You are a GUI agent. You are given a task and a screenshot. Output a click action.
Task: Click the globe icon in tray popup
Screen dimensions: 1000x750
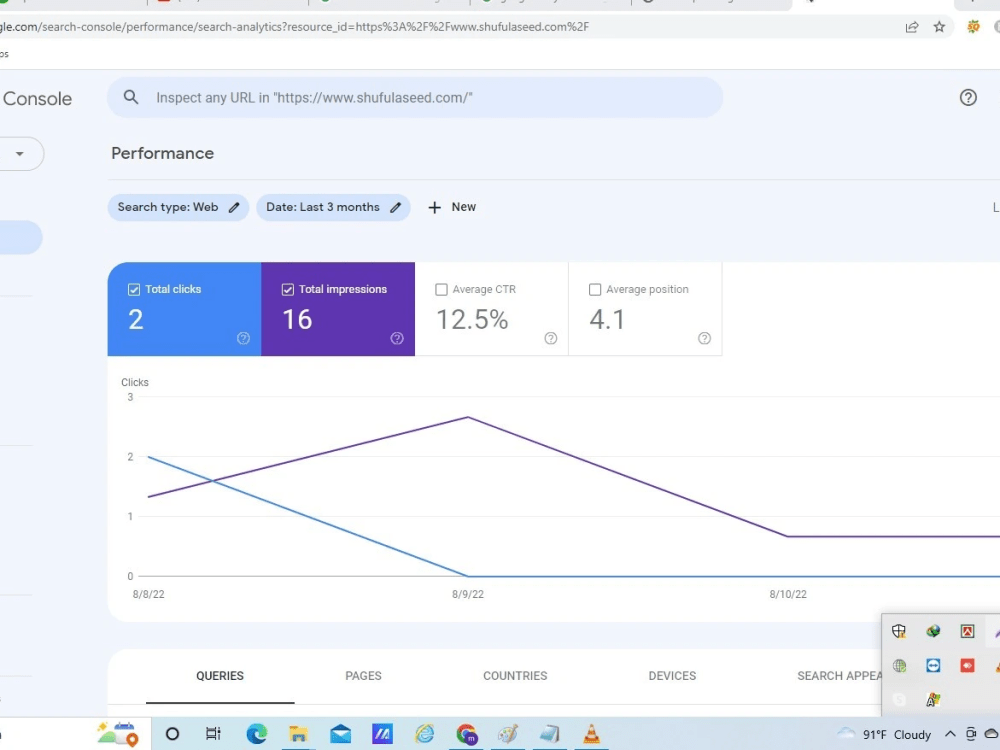(x=899, y=666)
